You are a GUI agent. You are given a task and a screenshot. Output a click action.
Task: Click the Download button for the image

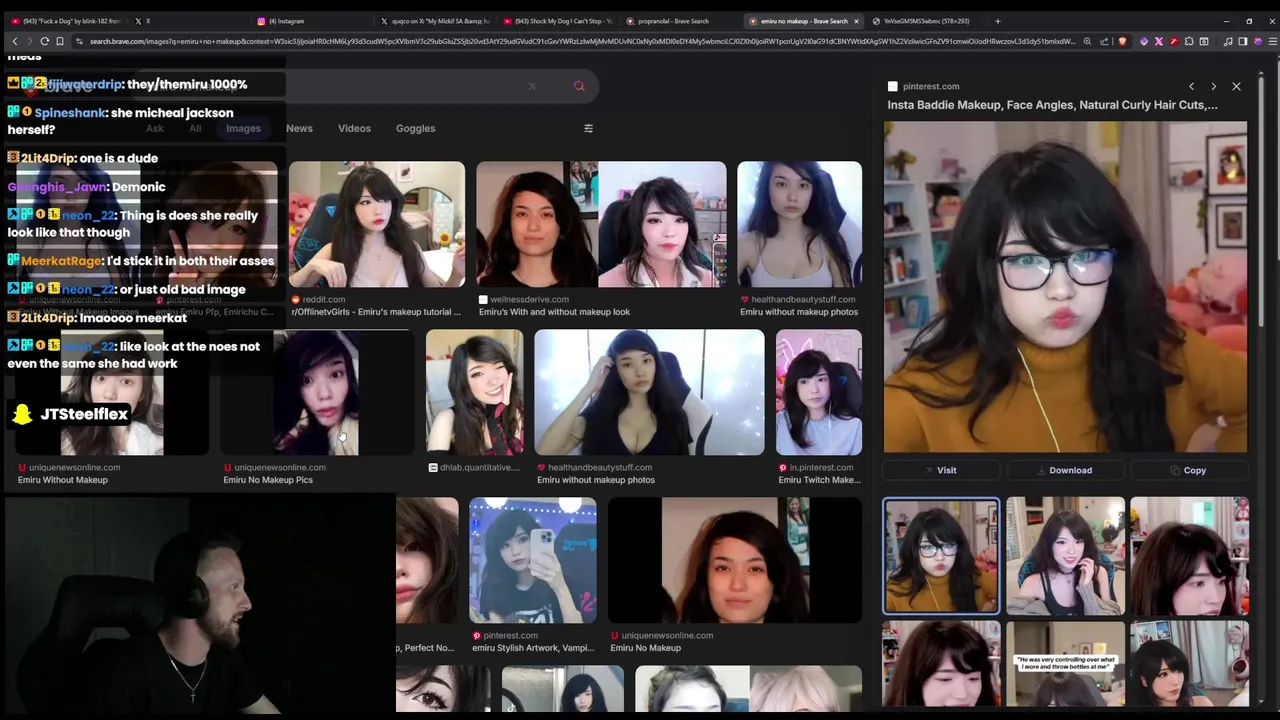click(1064, 470)
